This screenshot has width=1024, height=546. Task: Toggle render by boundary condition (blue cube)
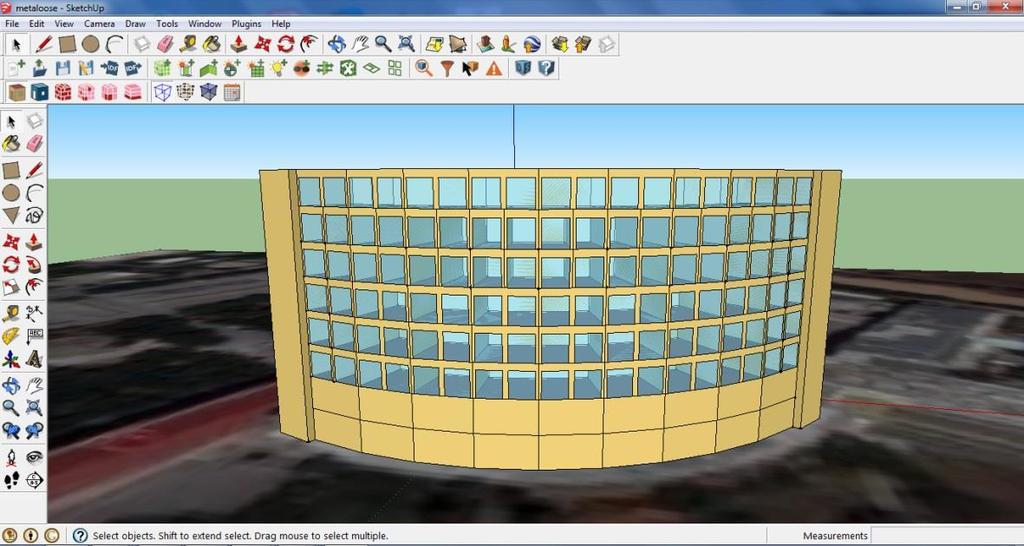coord(40,92)
